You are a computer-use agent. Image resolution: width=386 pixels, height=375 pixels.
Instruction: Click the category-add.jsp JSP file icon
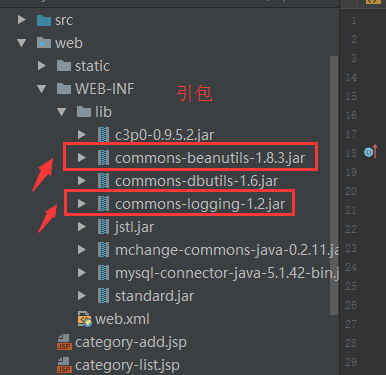point(64,342)
